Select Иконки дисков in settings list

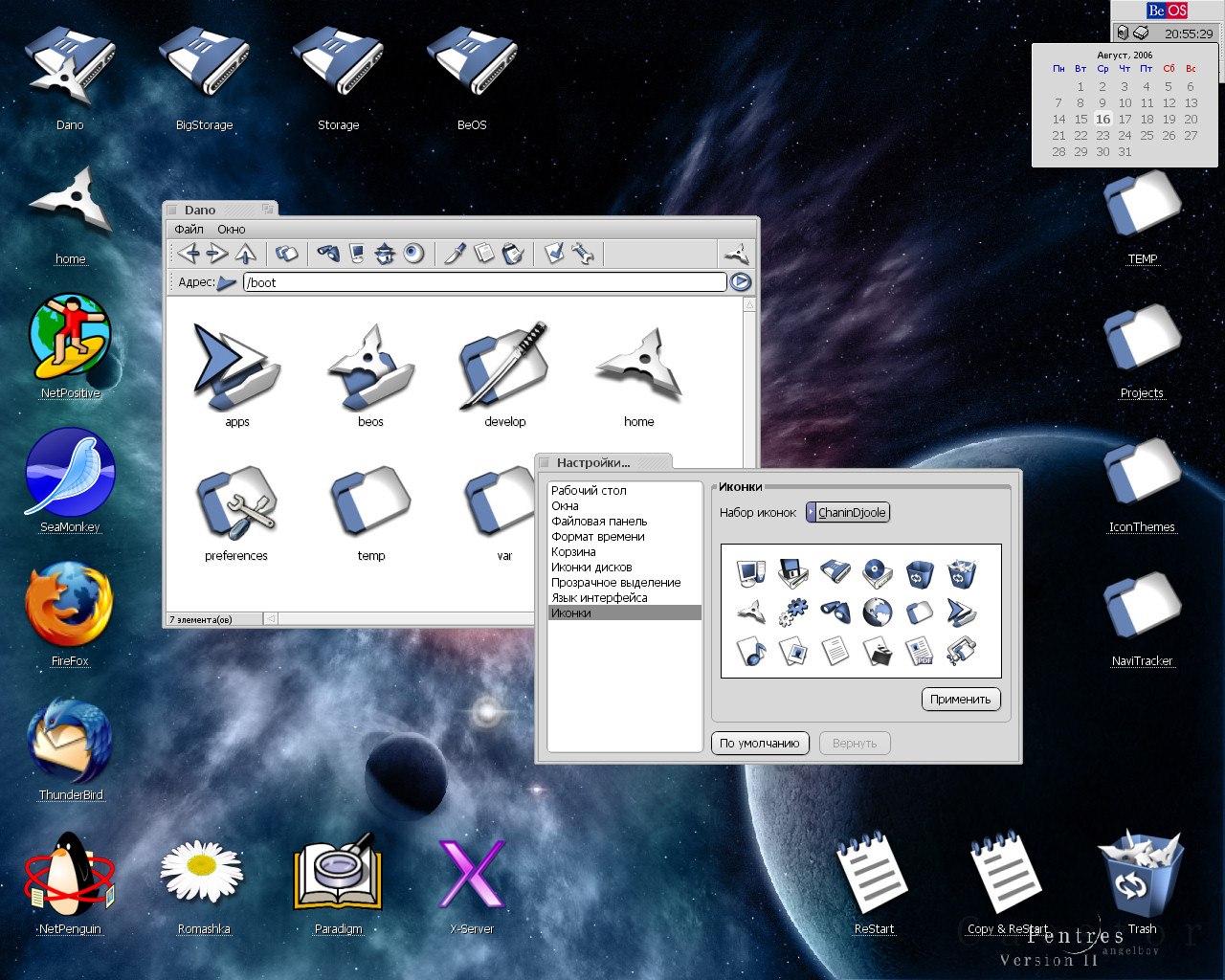[625, 567]
